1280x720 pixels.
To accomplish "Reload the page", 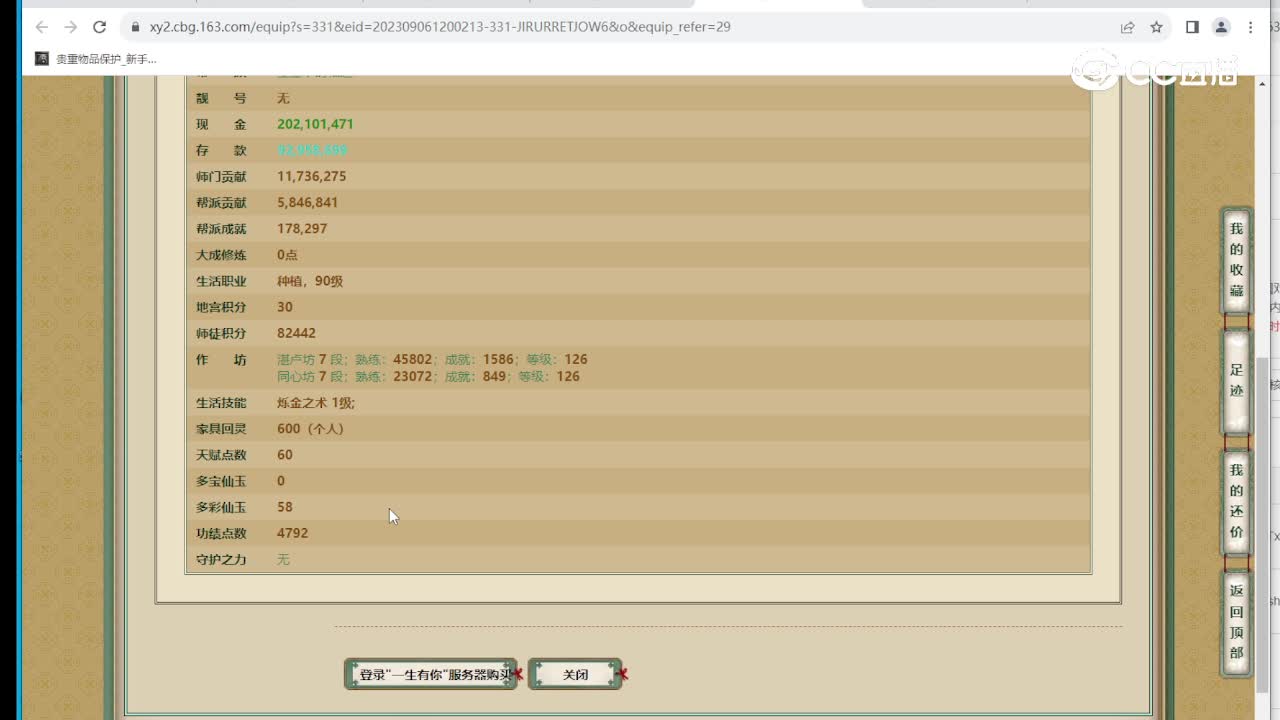I will click(x=99, y=27).
